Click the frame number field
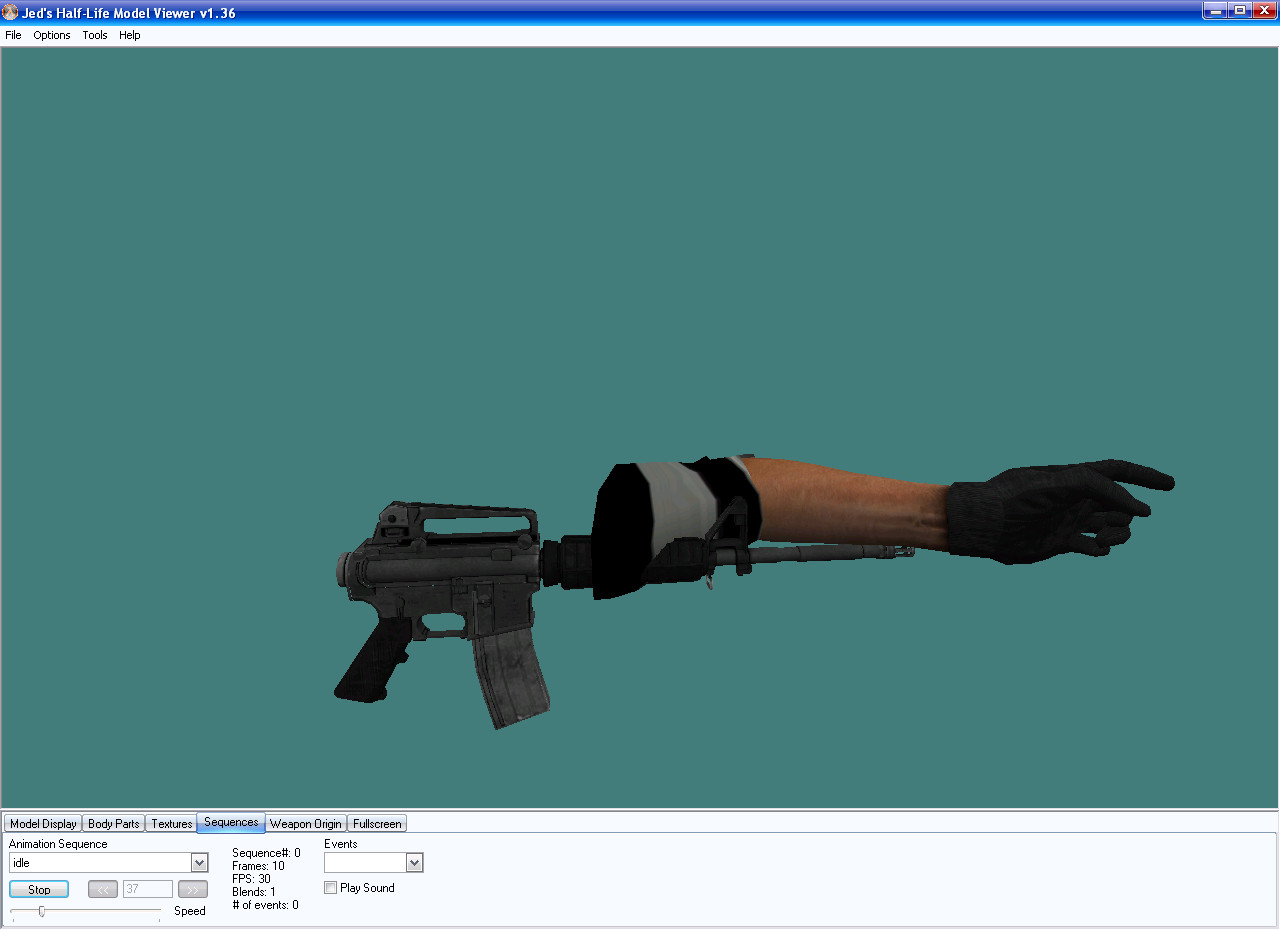 tap(147, 890)
